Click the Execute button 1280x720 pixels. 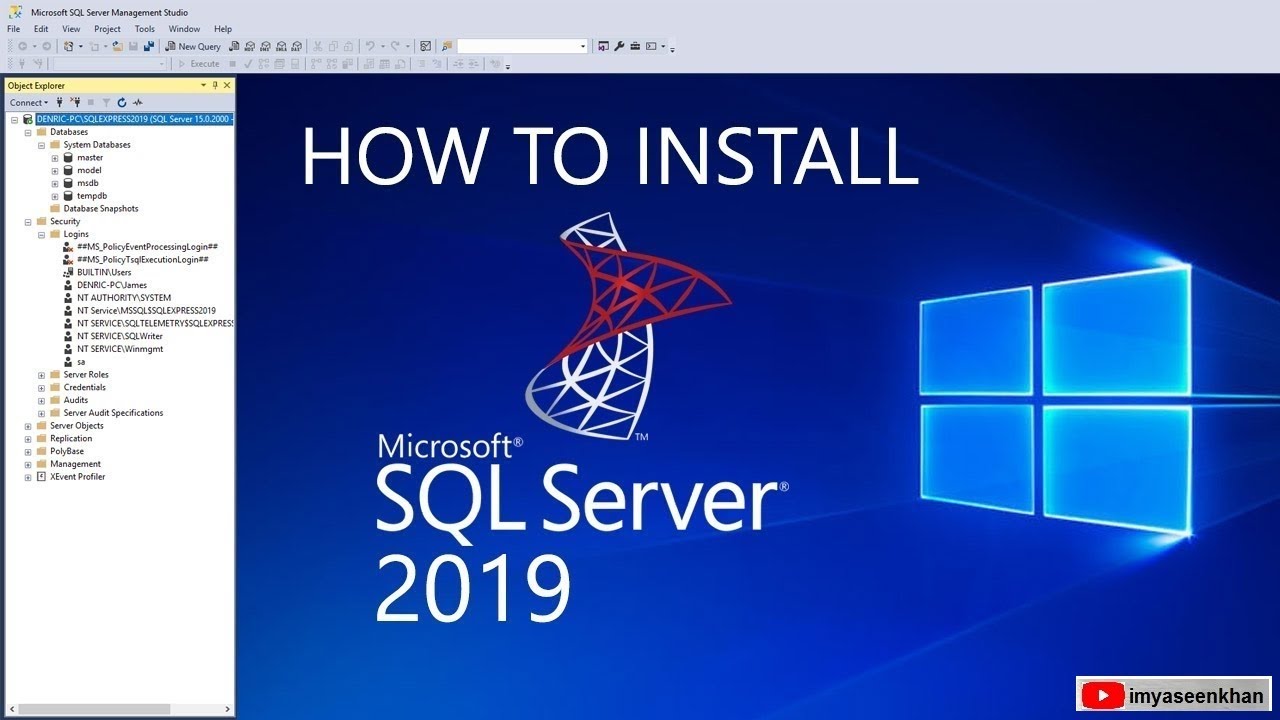199,63
